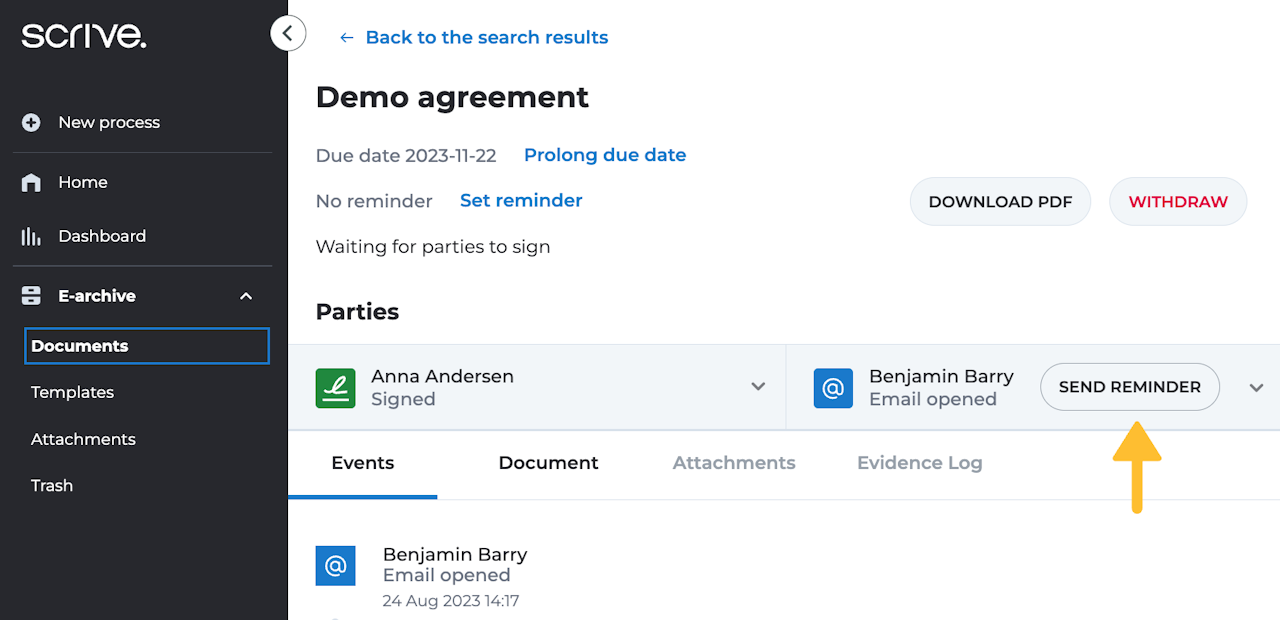Expand Anna Andersen's party details

(x=758, y=387)
